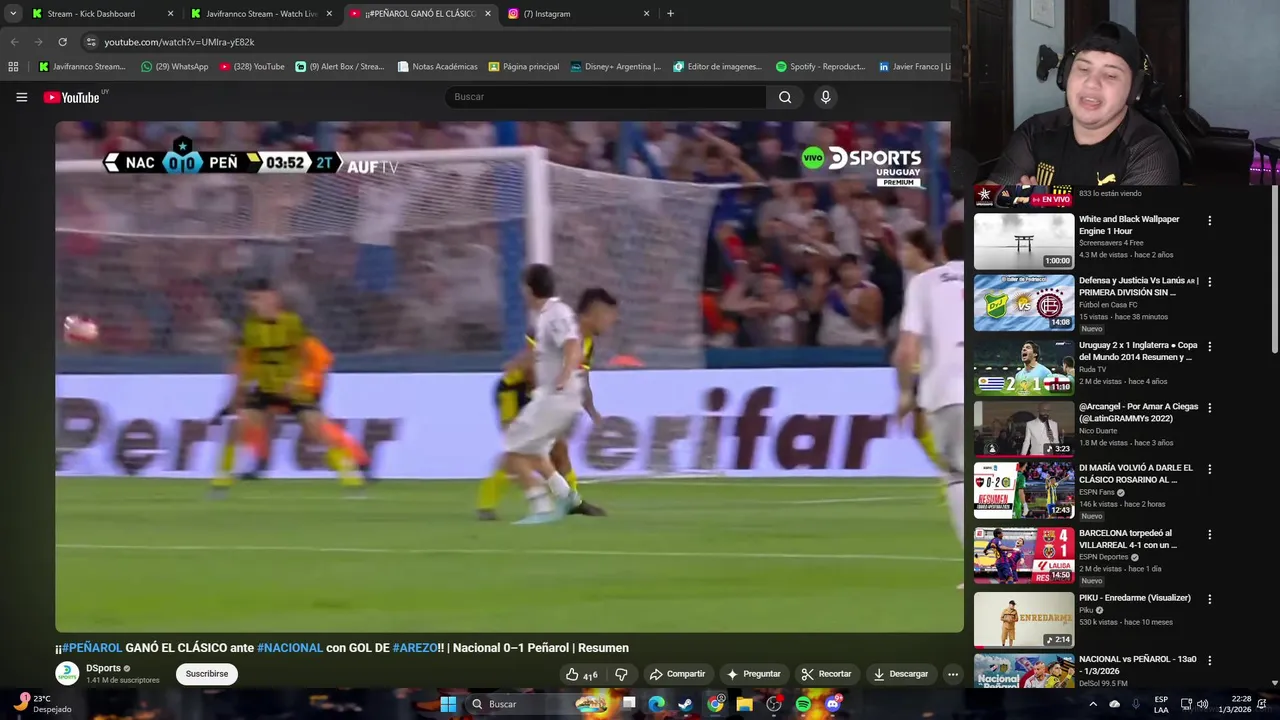
Task: Start voice search with microphone icon
Action: [x=825, y=97]
